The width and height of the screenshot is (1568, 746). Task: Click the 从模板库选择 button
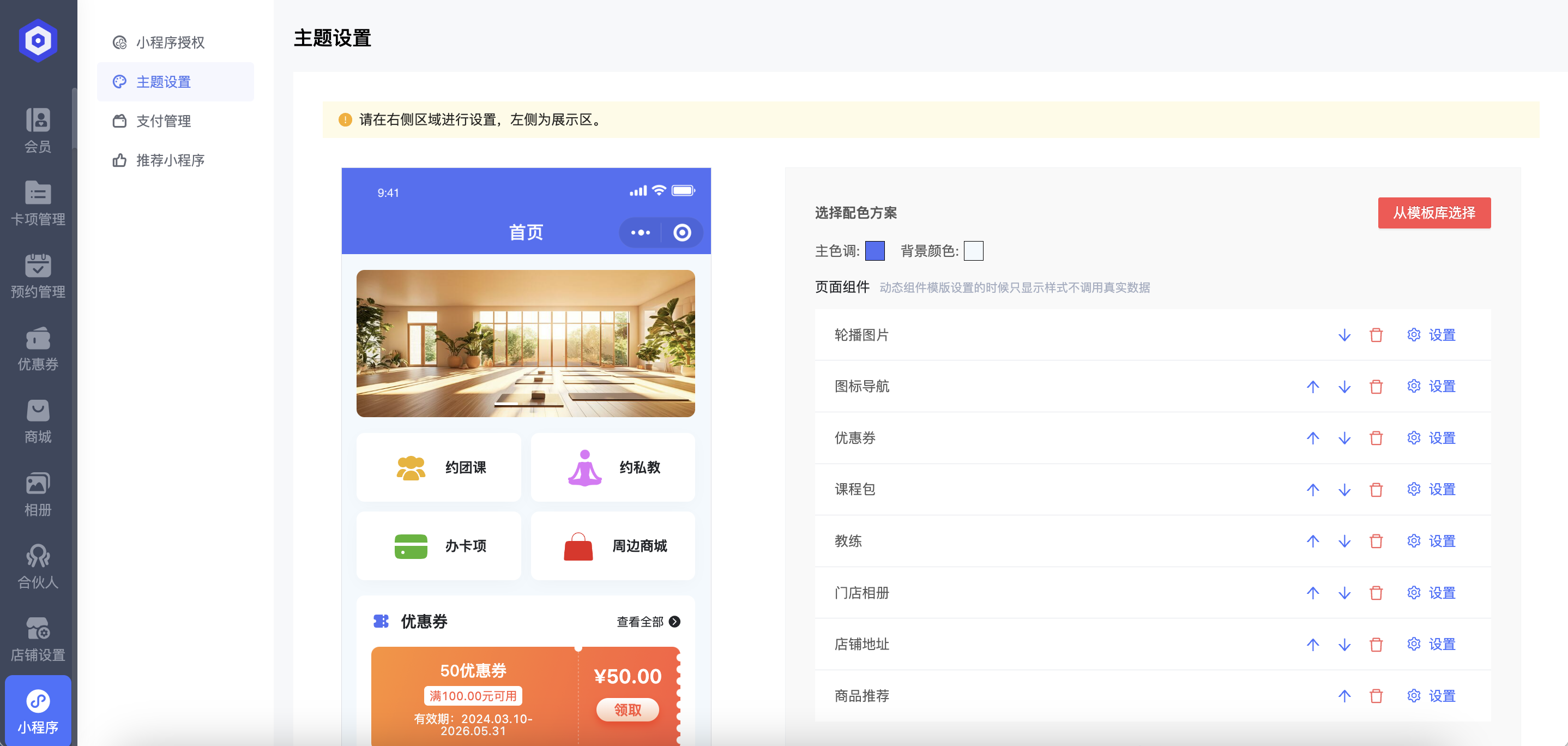[x=1433, y=213]
